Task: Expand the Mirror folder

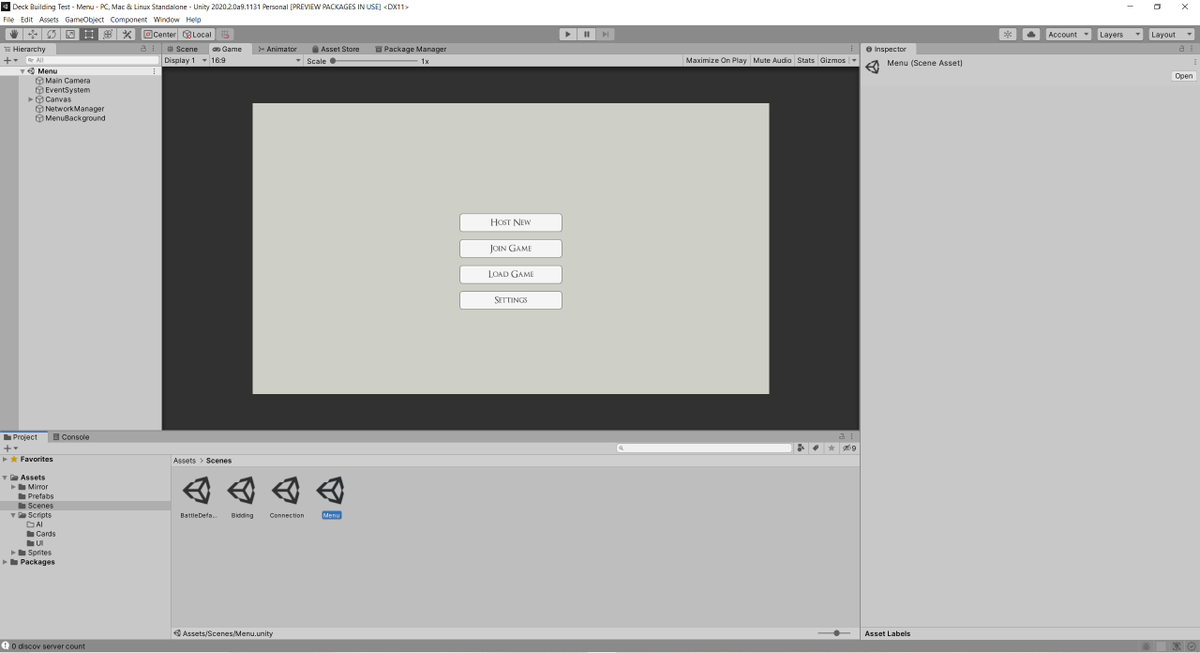Action: (13, 487)
